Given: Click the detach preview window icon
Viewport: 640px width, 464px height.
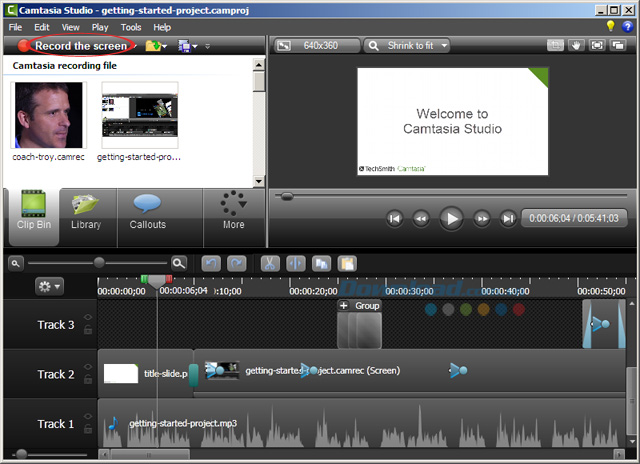Looking at the screenshot, I should (618, 45).
